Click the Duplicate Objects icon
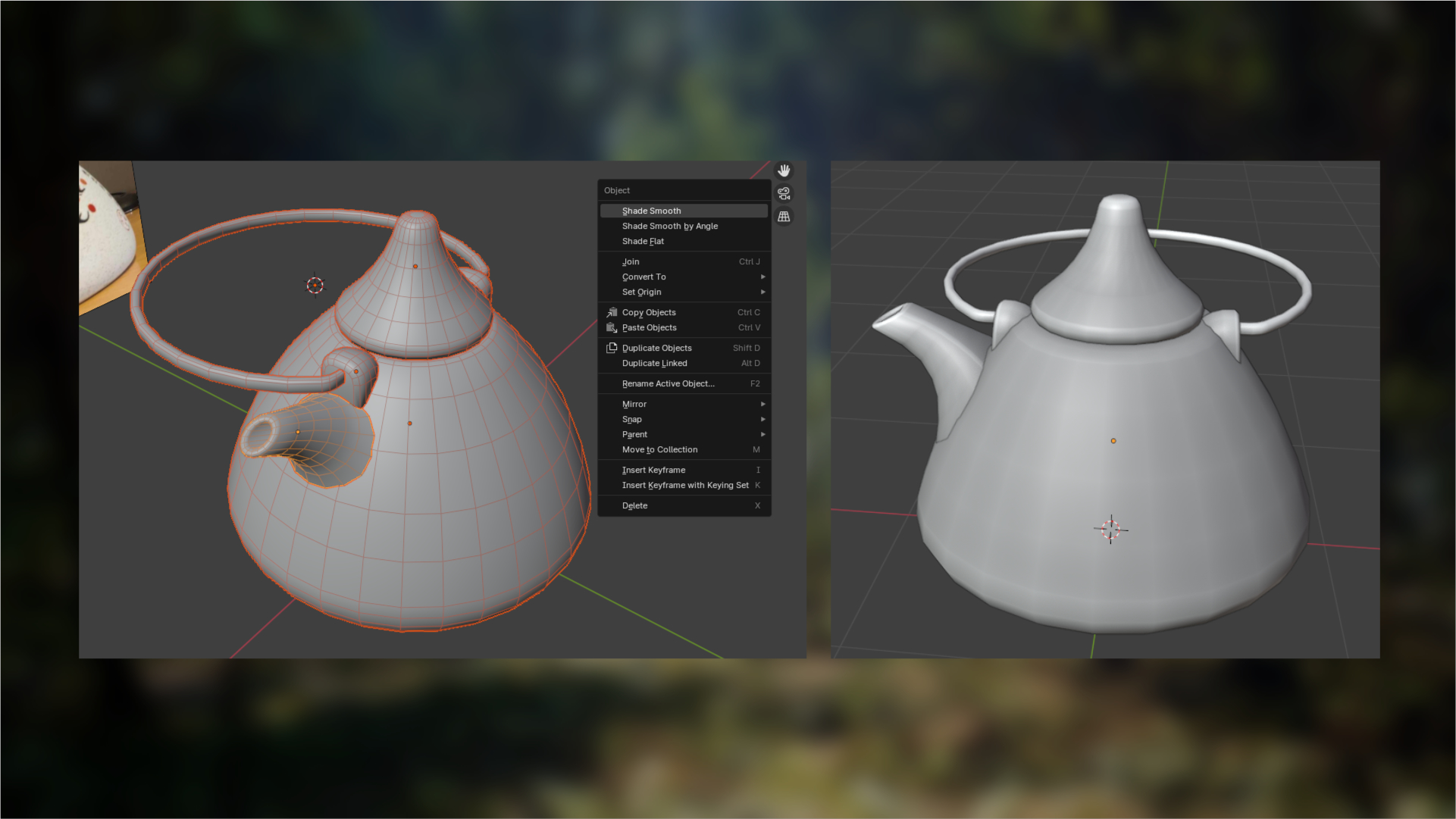1456x819 pixels. 612,348
